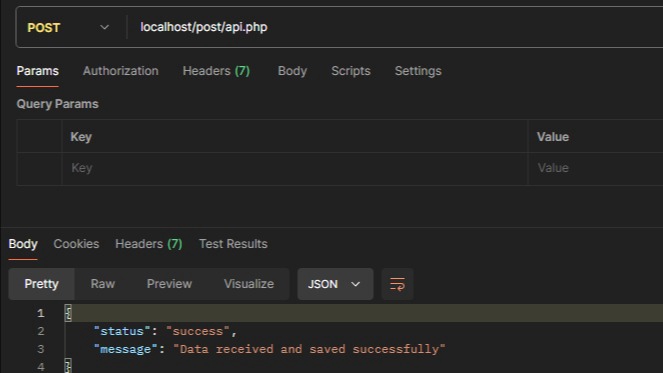Select the response Body tab
This screenshot has width=663, height=373.
click(x=23, y=244)
